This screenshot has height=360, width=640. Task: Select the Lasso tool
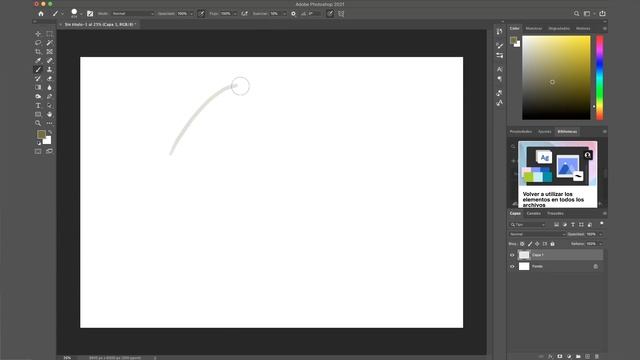(38, 43)
